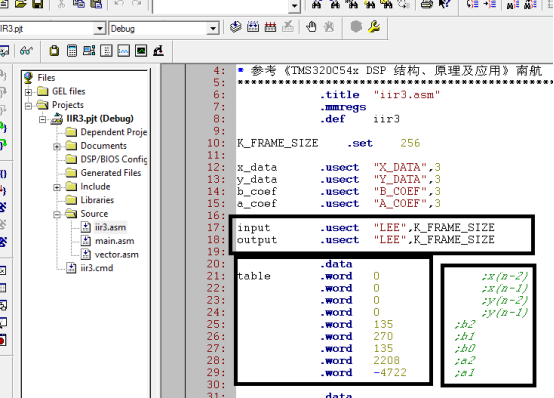Expand the Documents folder
This screenshot has width=554, height=398.
[x=57, y=146]
